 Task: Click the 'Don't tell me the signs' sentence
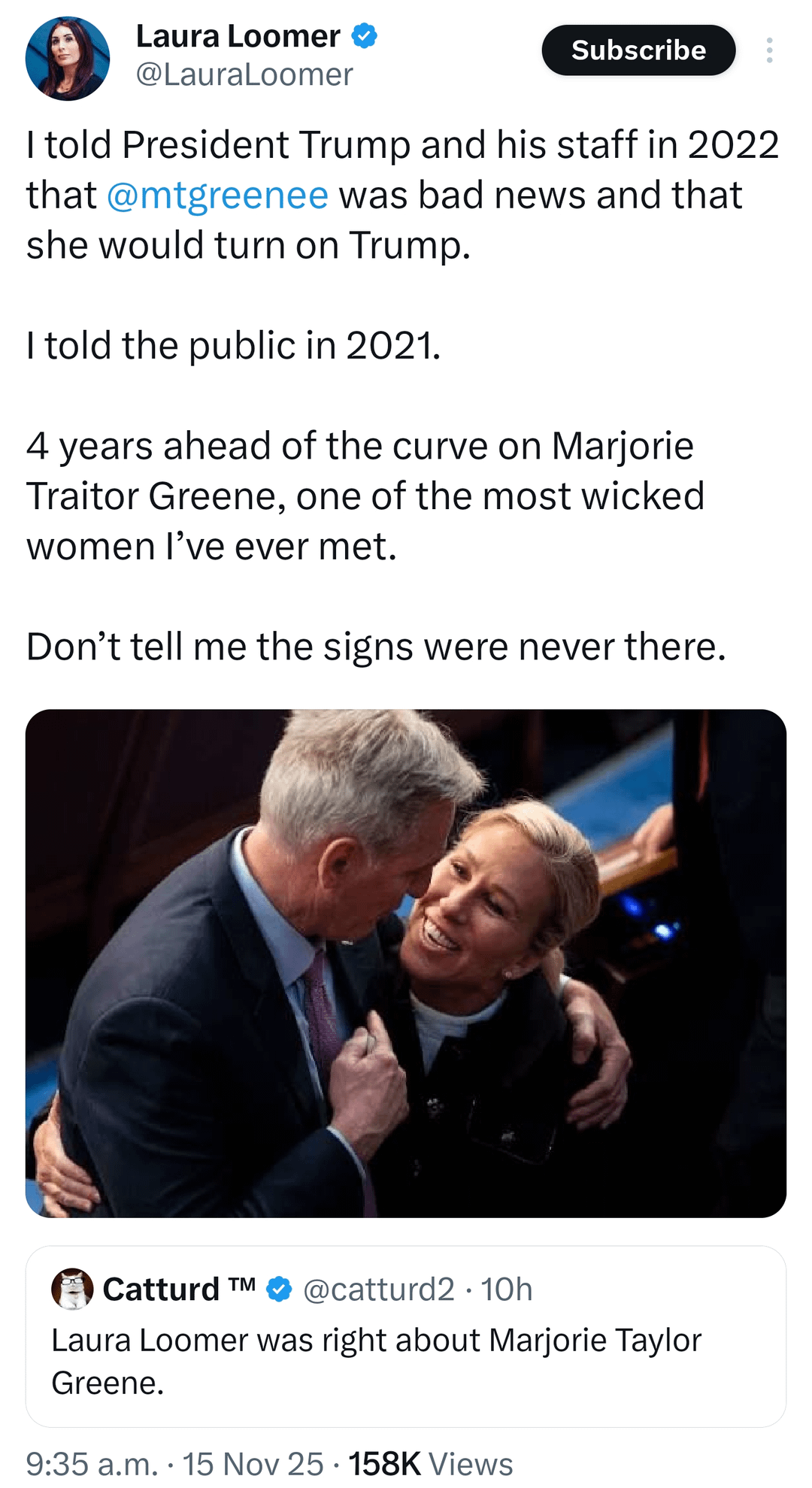pos(376,647)
